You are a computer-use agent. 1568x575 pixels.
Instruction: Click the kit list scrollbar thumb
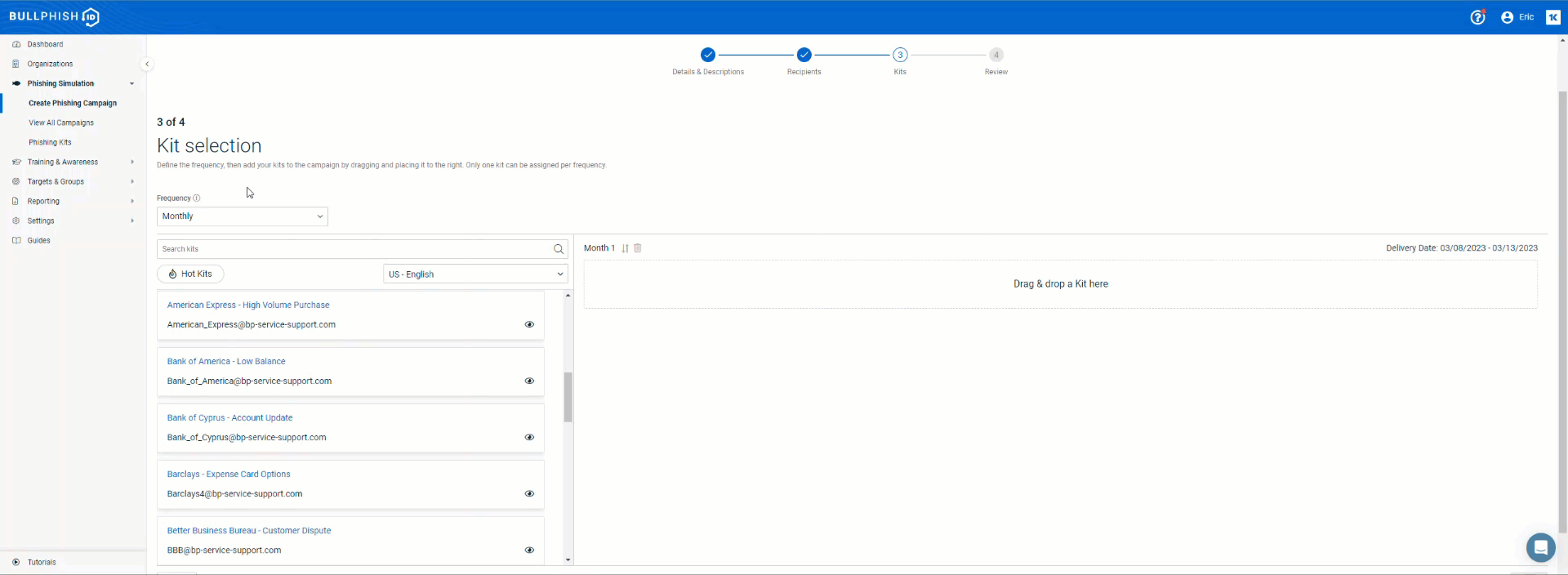(x=568, y=397)
